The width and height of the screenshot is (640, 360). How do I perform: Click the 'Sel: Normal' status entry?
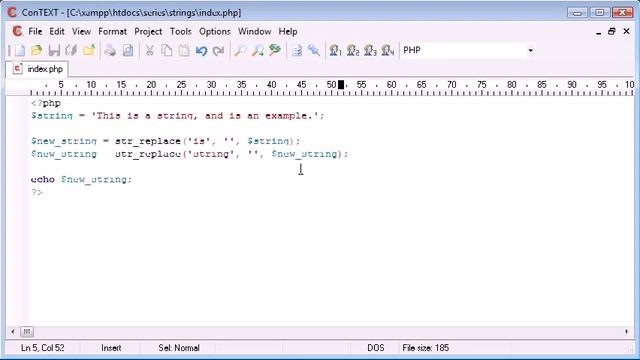(179, 348)
